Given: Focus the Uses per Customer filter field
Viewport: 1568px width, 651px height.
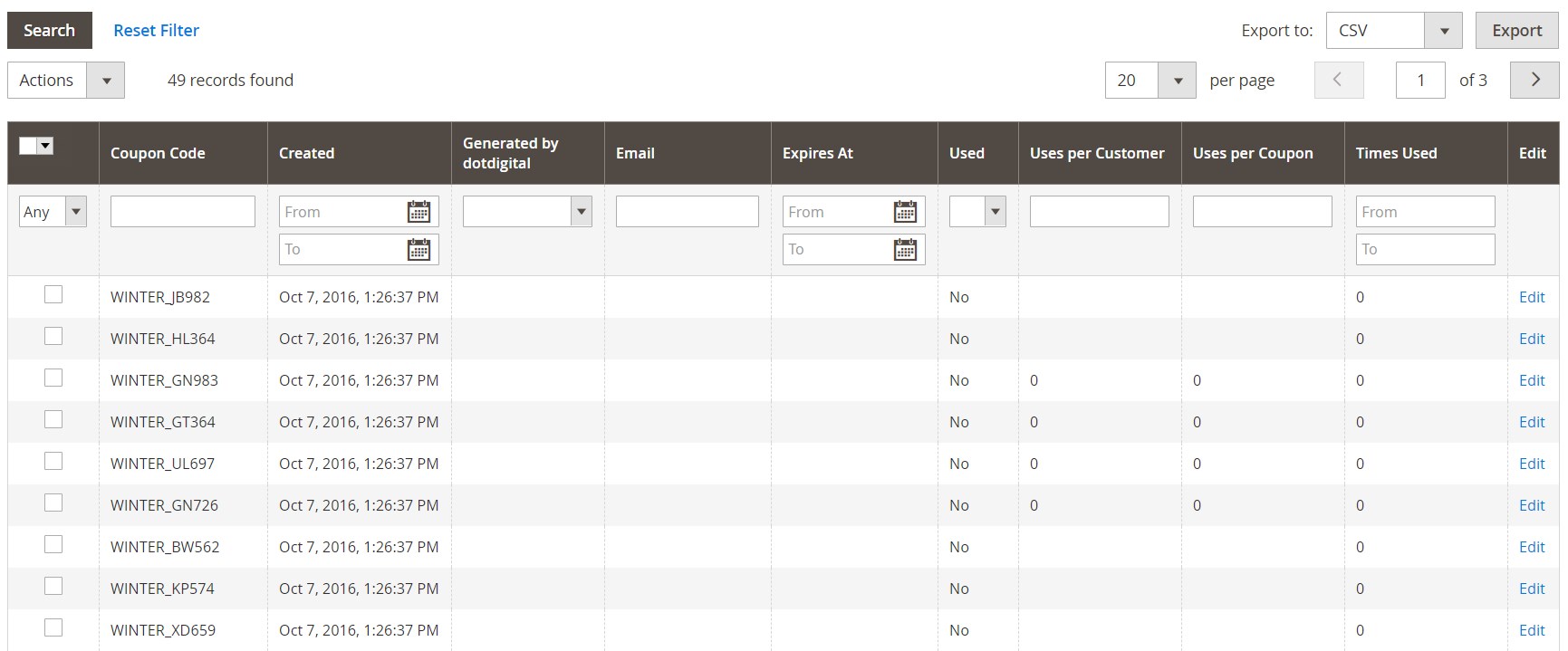Looking at the screenshot, I should (1100, 212).
